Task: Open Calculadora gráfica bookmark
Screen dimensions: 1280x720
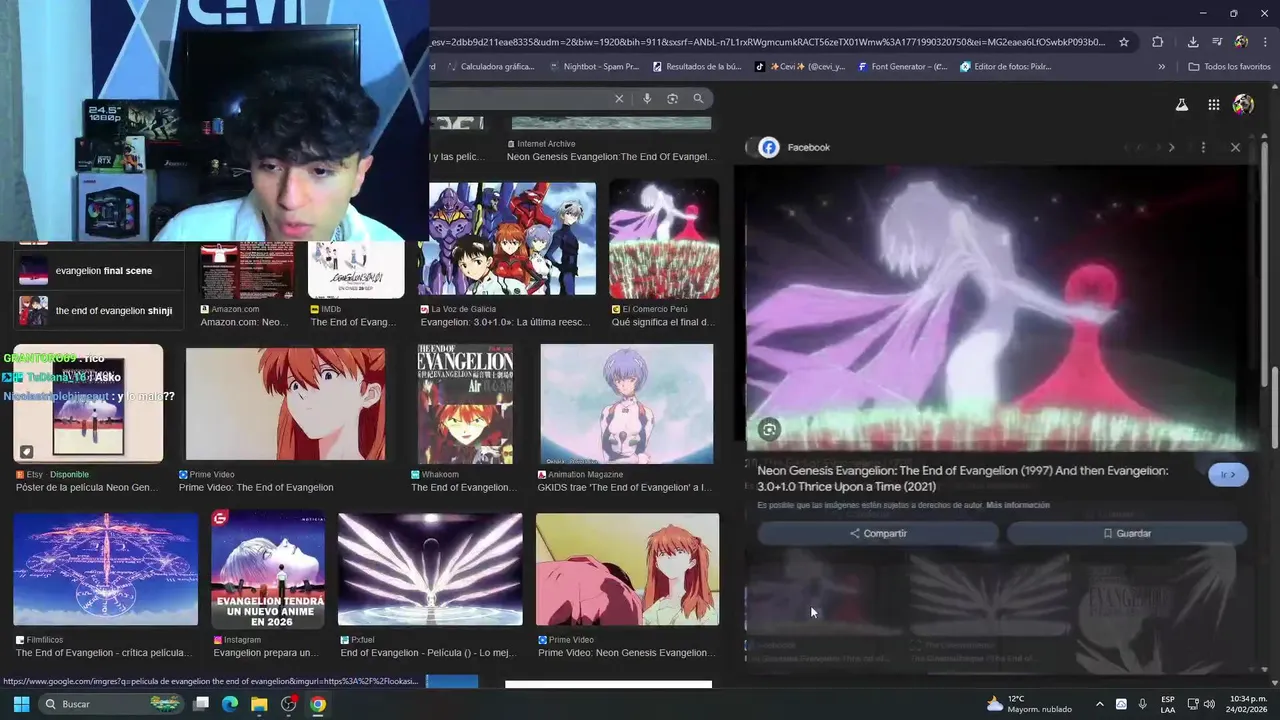Action: pos(490,67)
